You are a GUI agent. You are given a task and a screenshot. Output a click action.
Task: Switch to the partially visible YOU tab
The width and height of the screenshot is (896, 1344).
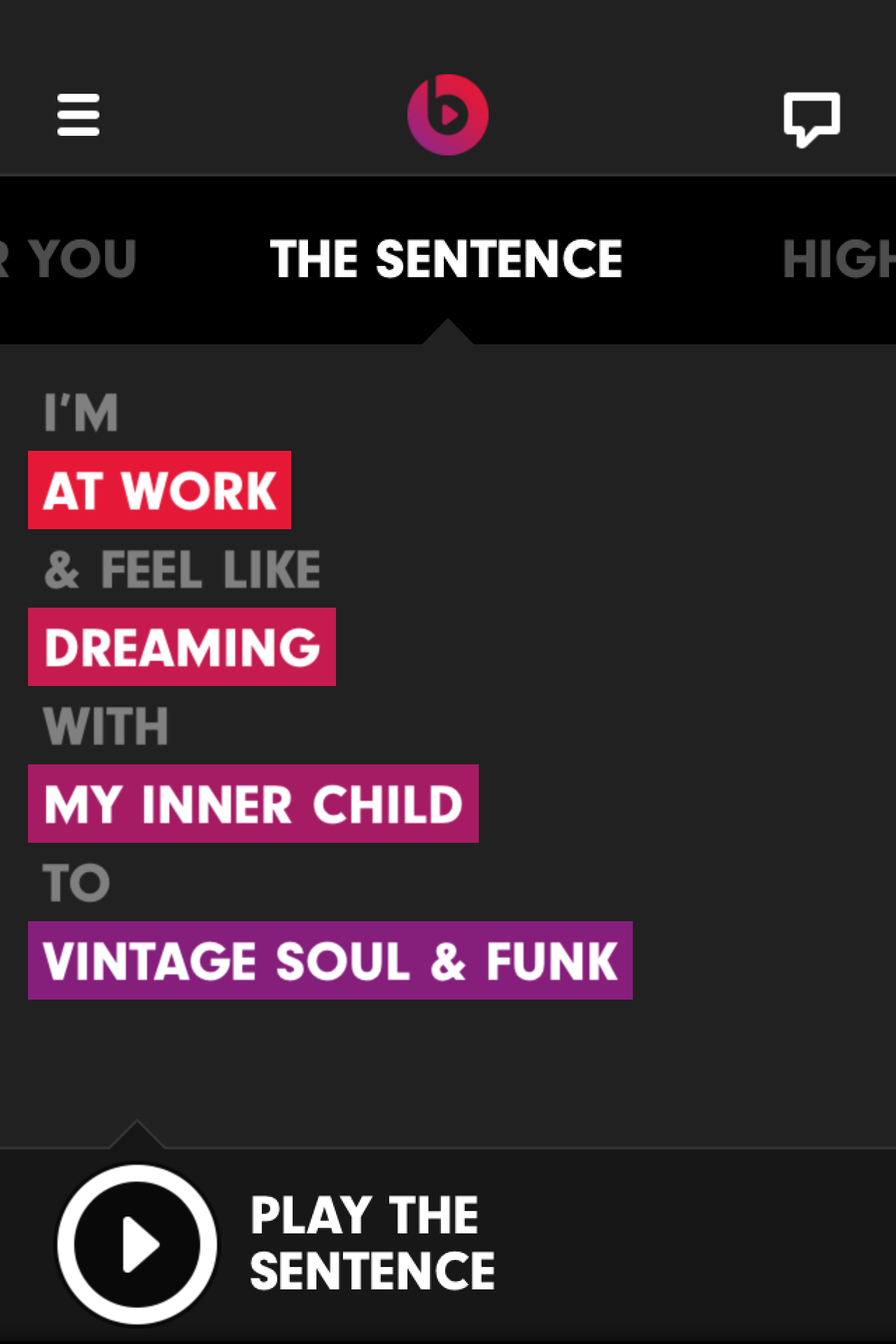[68, 259]
